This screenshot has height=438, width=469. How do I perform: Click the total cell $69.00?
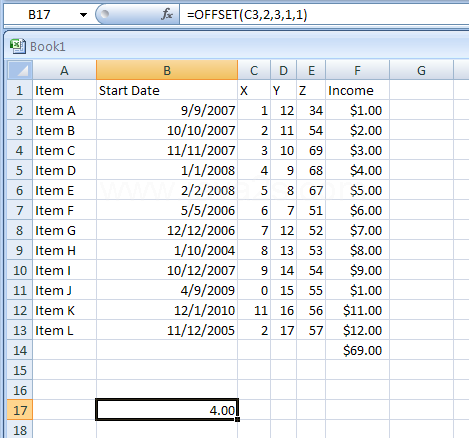[x=357, y=350]
